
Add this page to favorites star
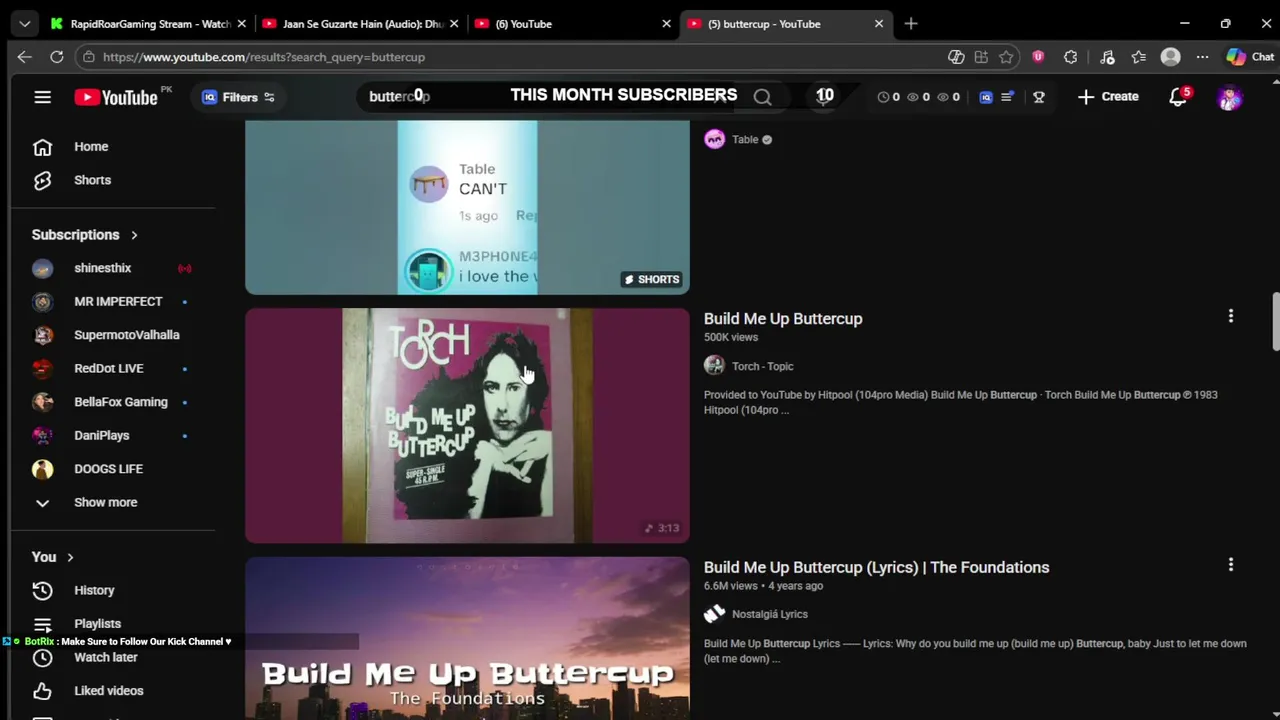point(1006,57)
